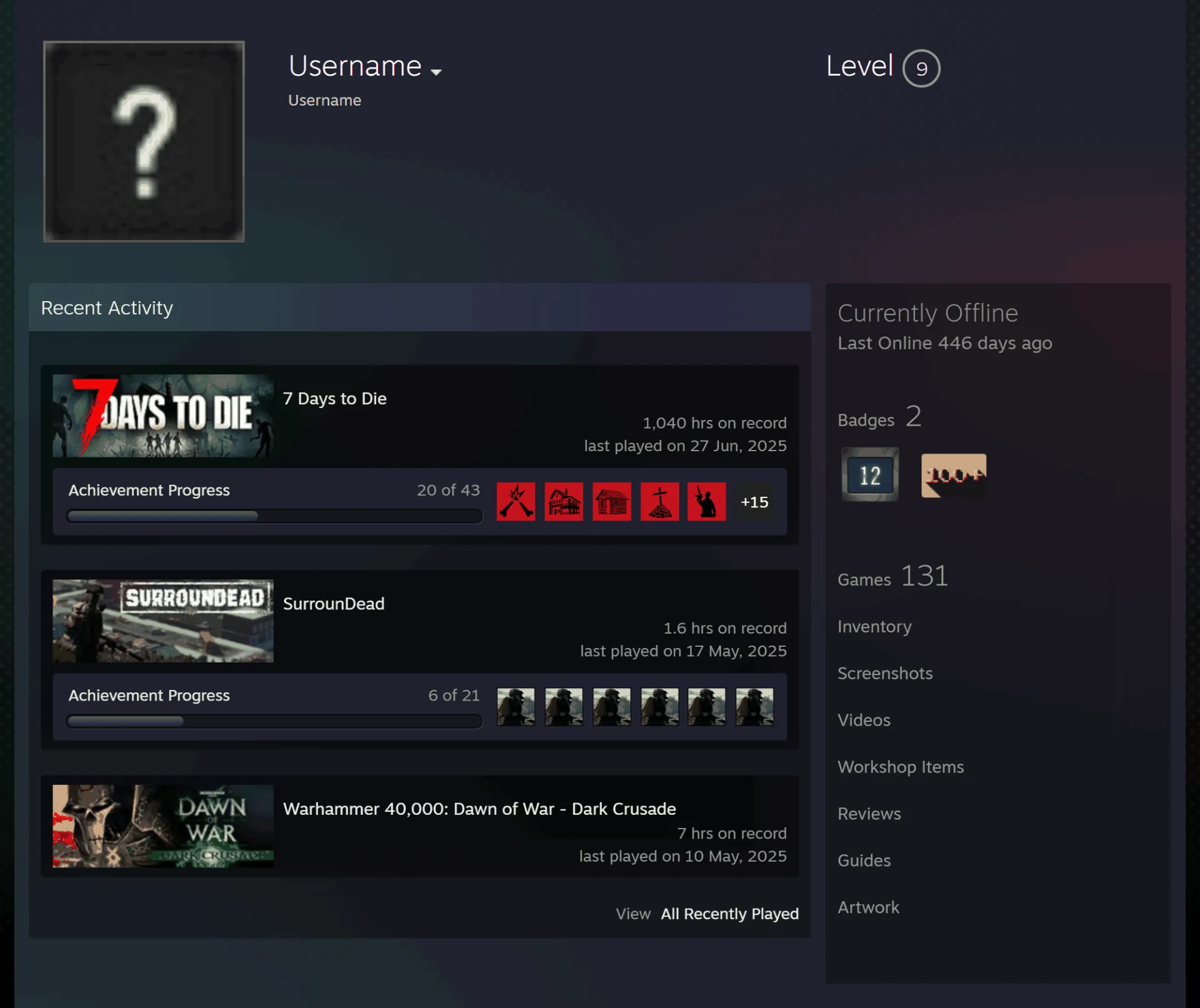Select the '20 of 43' achievement count
Screen dimensions: 1200x1008
pyautogui.click(x=448, y=490)
